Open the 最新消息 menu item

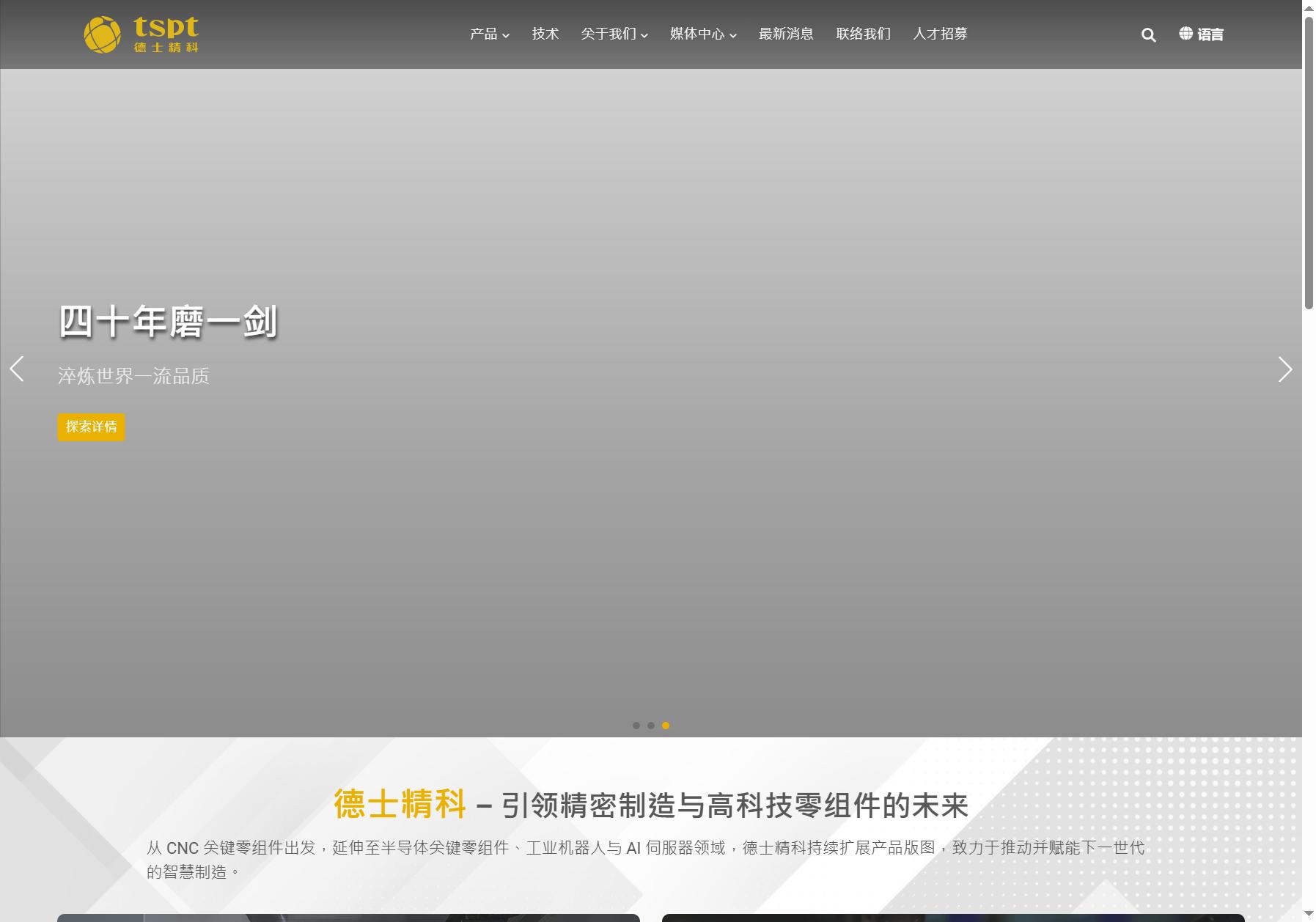point(786,34)
